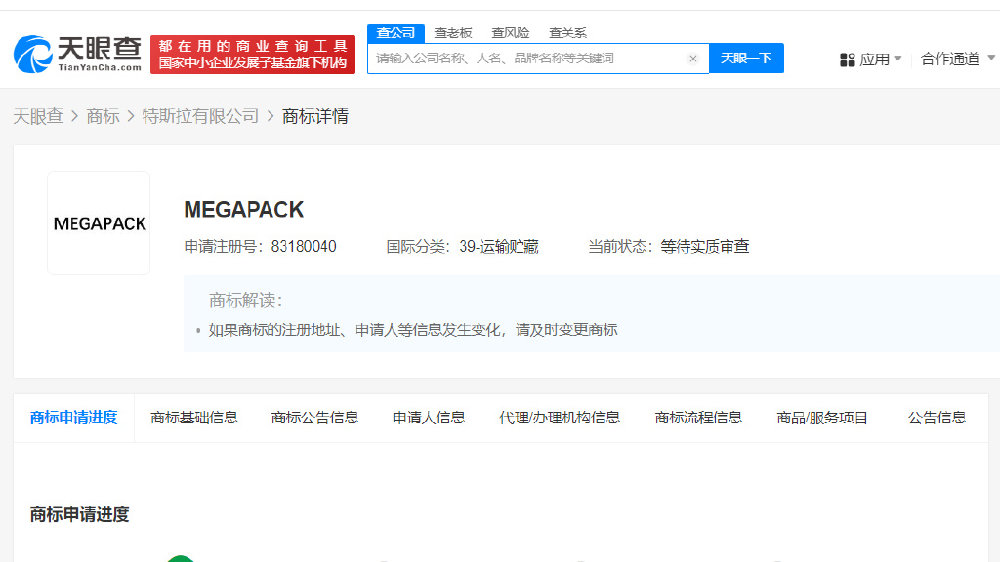Go to 天眼查 in the breadcrumb

tap(38, 116)
